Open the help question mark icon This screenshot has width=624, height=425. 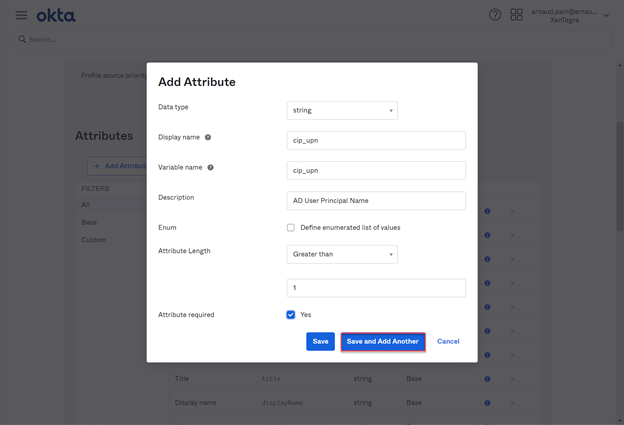495,15
